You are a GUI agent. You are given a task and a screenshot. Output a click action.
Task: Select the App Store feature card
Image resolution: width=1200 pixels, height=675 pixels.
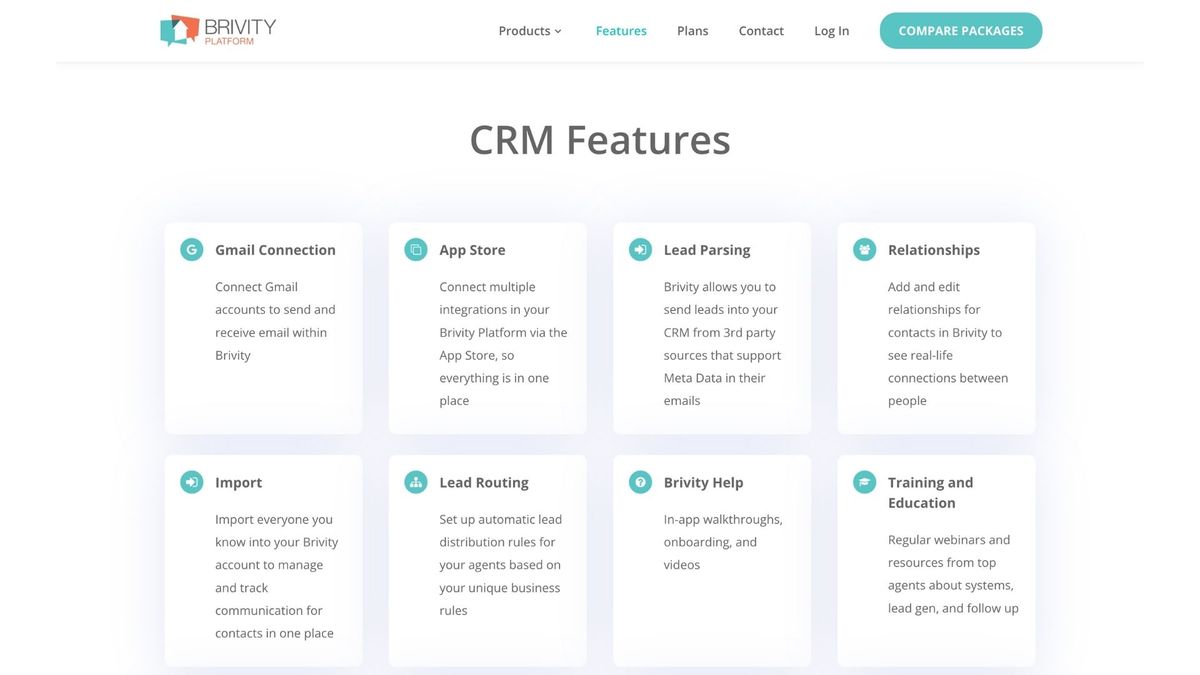point(487,328)
